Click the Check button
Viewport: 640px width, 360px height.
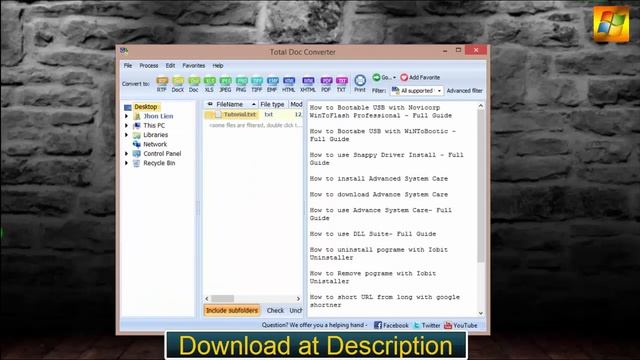click(x=275, y=311)
